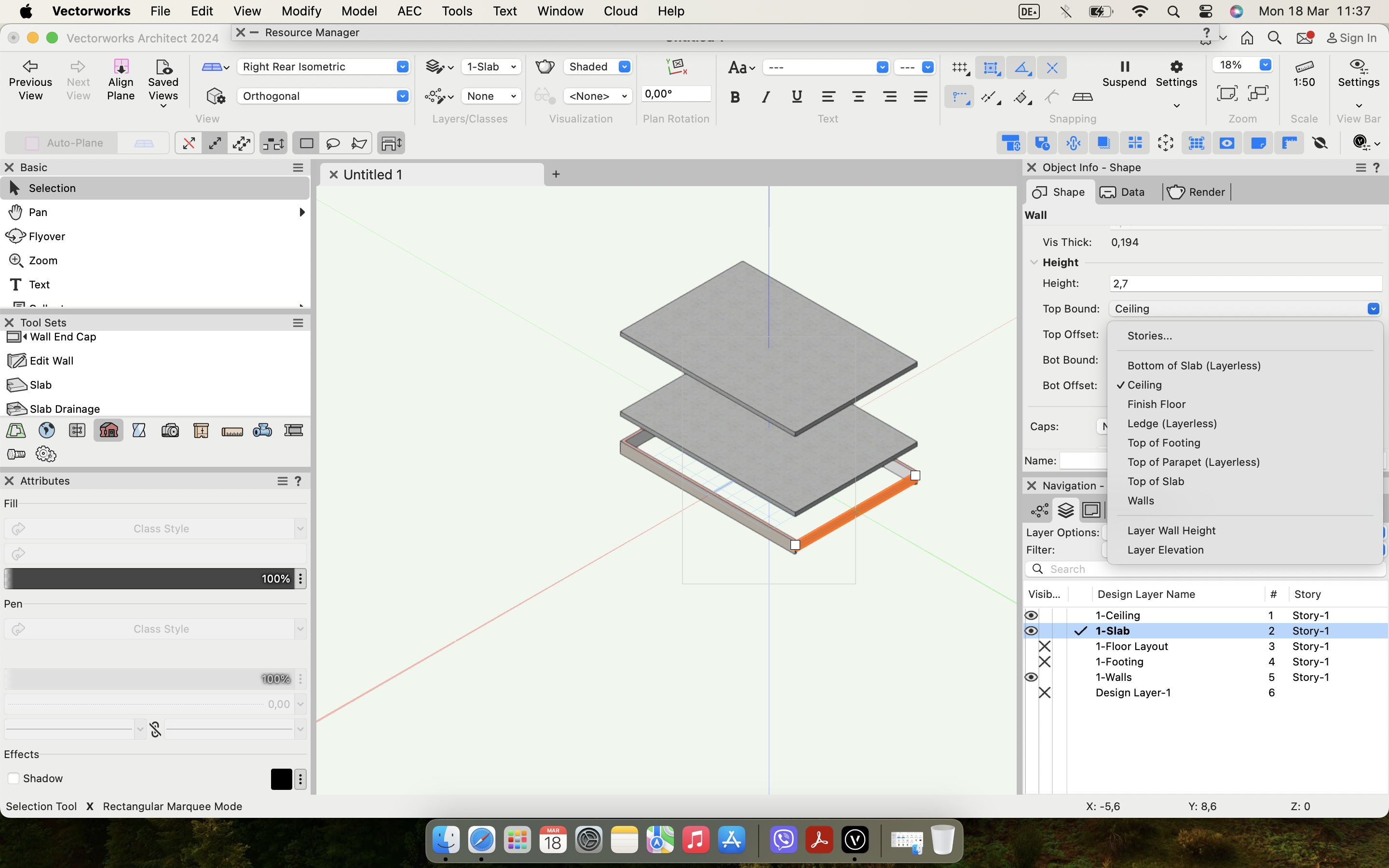Click the Shadow color swatch
Viewport: 1389px width, 868px height.
click(x=281, y=778)
